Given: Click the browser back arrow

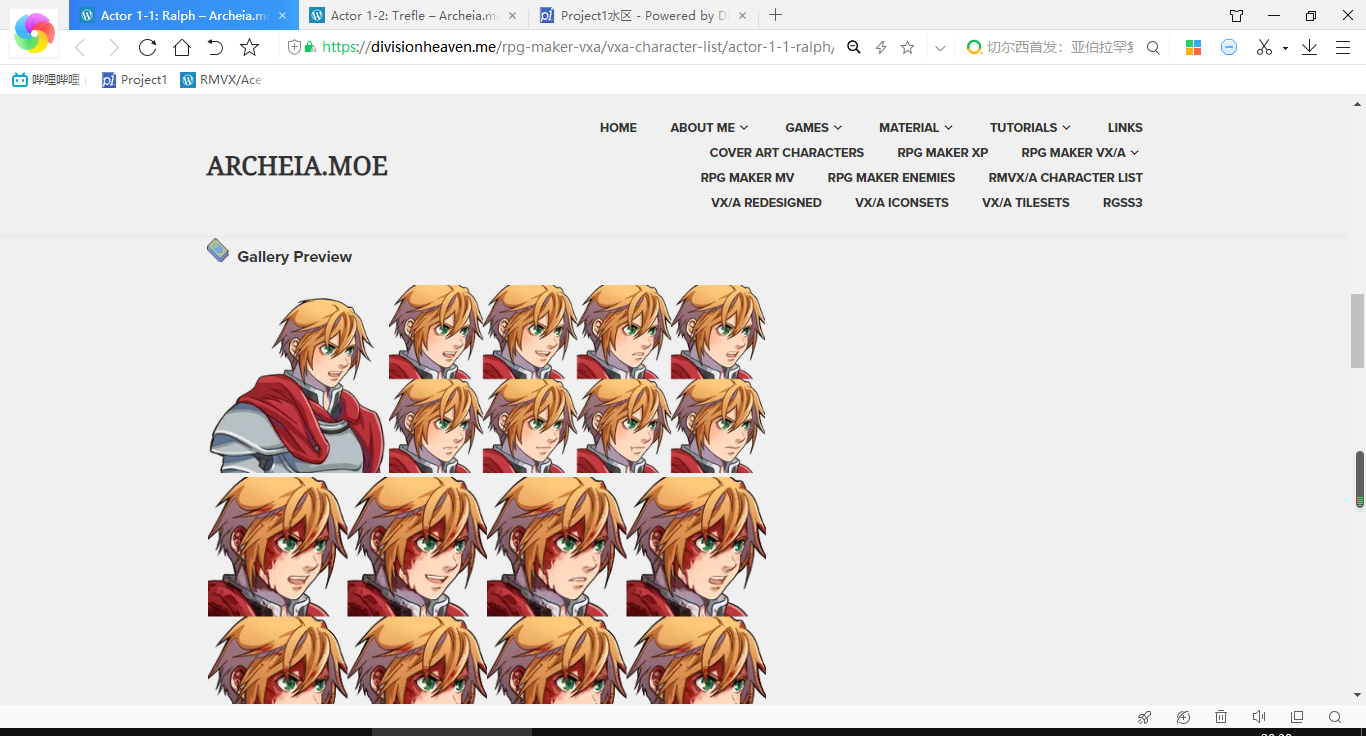Looking at the screenshot, I should (80, 47).
